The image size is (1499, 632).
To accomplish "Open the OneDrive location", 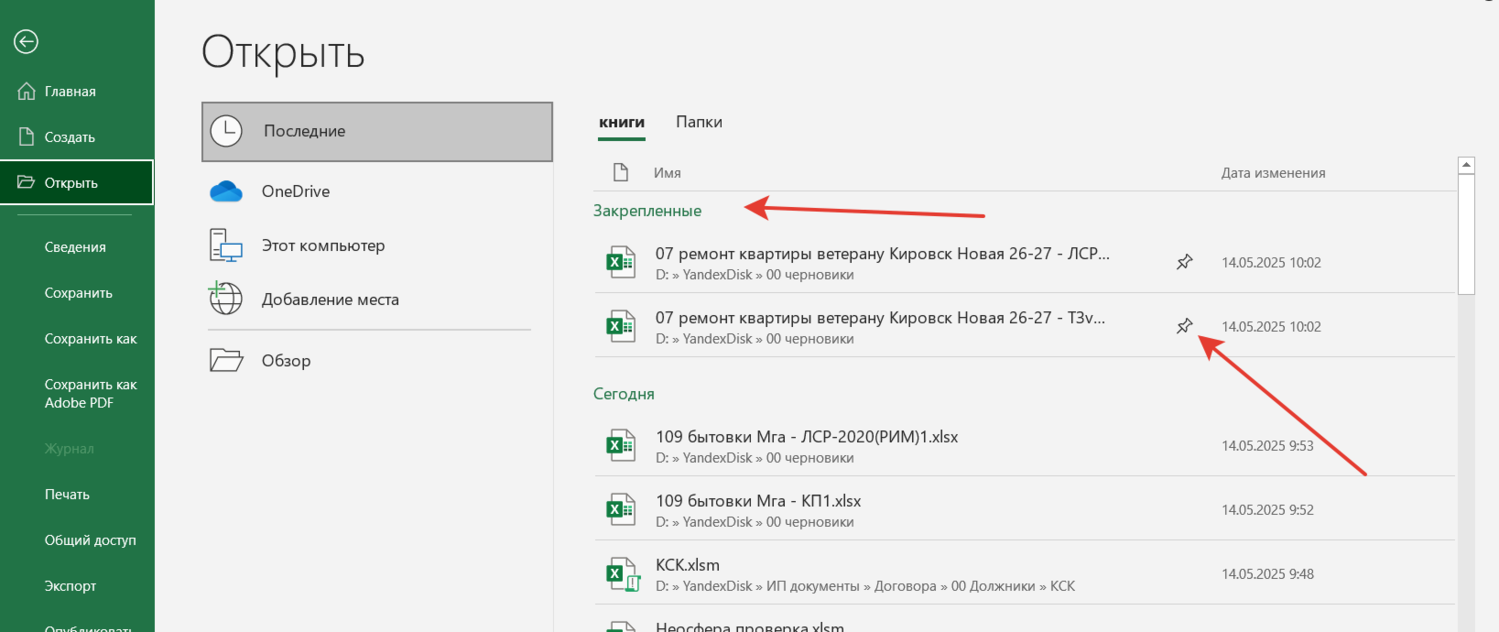I will click(295, 191).
